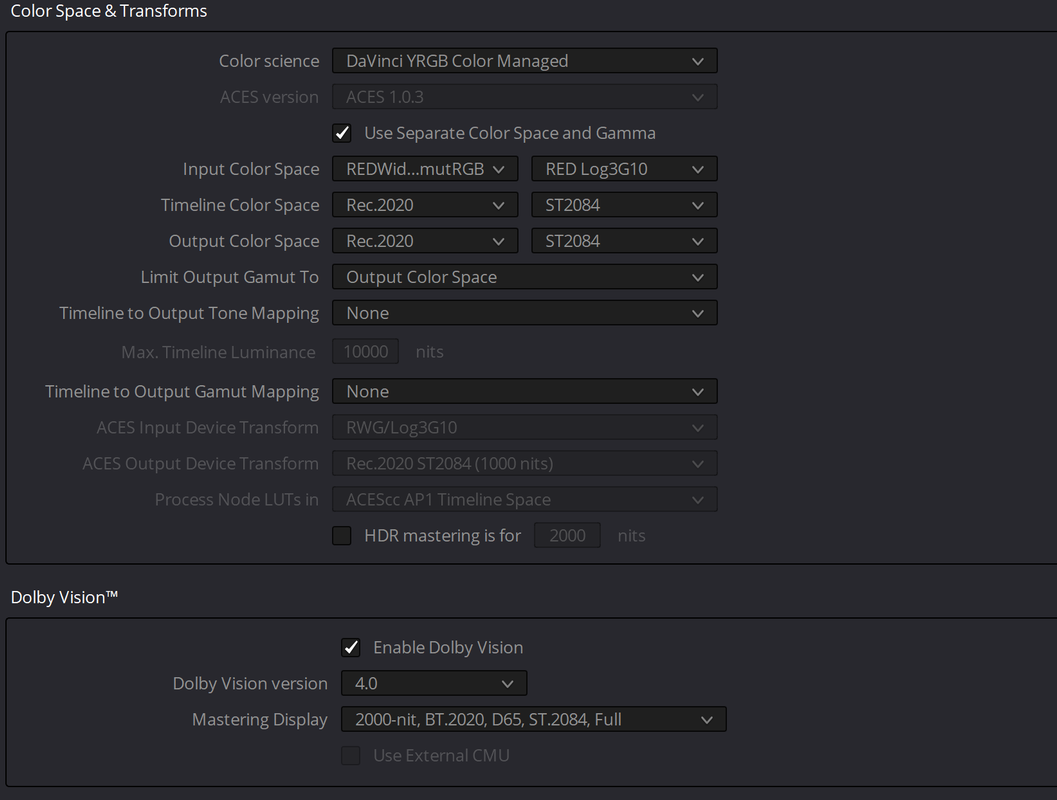
Task: Open the Color science dropdown
Action: point(524,61)
